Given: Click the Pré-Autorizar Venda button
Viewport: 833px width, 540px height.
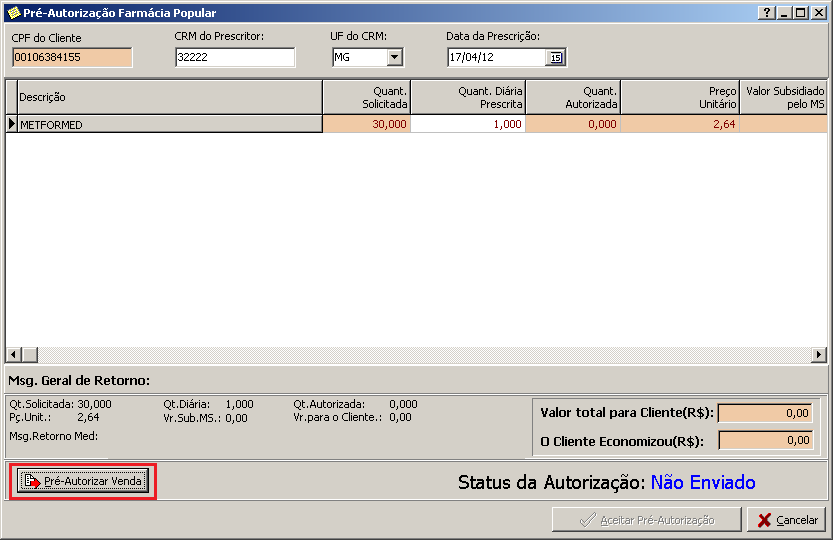Looking at the screenshot, I should coord(83,481).
